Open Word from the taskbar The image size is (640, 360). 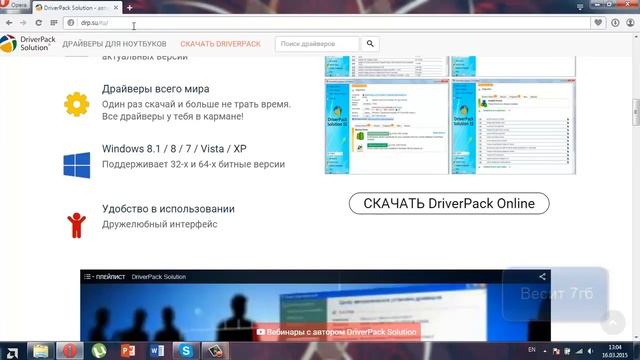(157, 351)
